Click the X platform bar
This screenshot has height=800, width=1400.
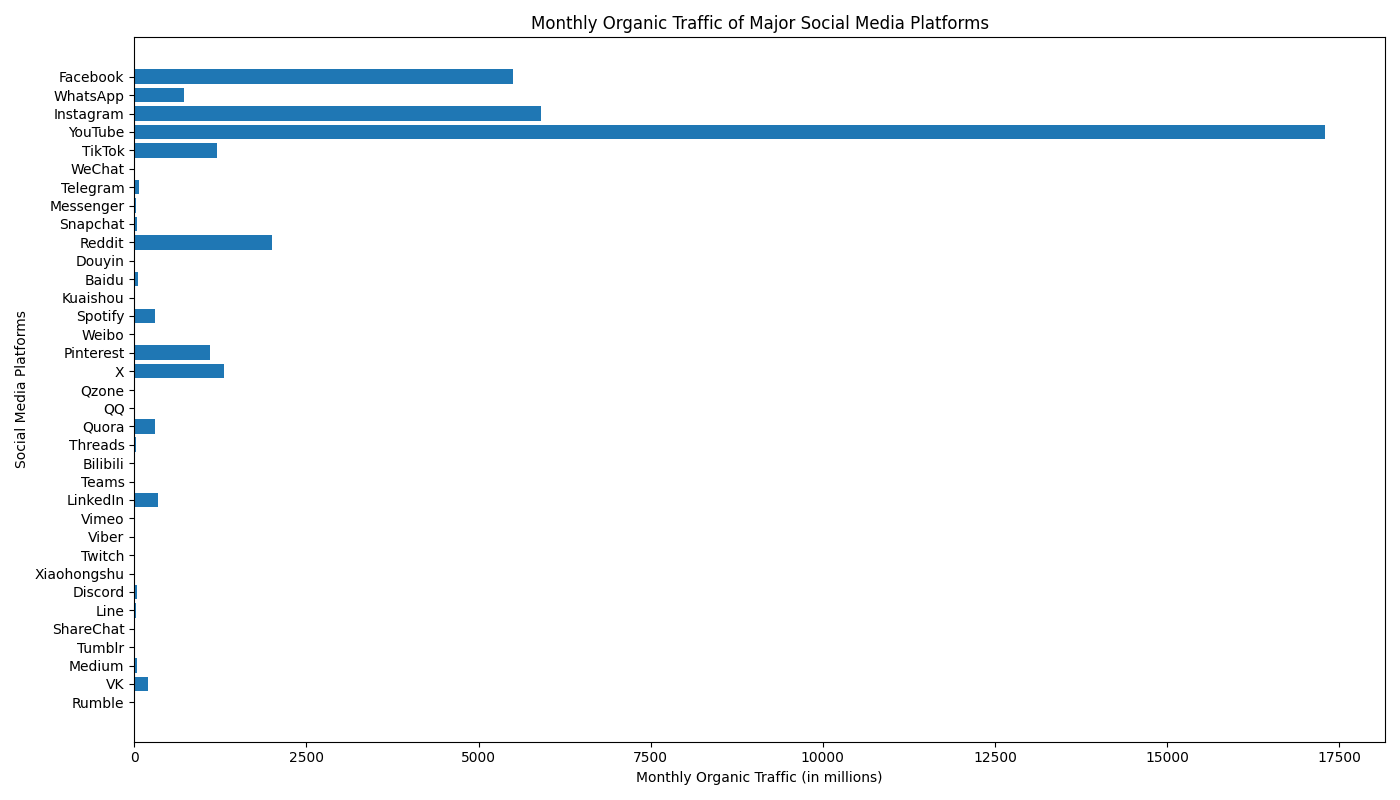(179, 371)
